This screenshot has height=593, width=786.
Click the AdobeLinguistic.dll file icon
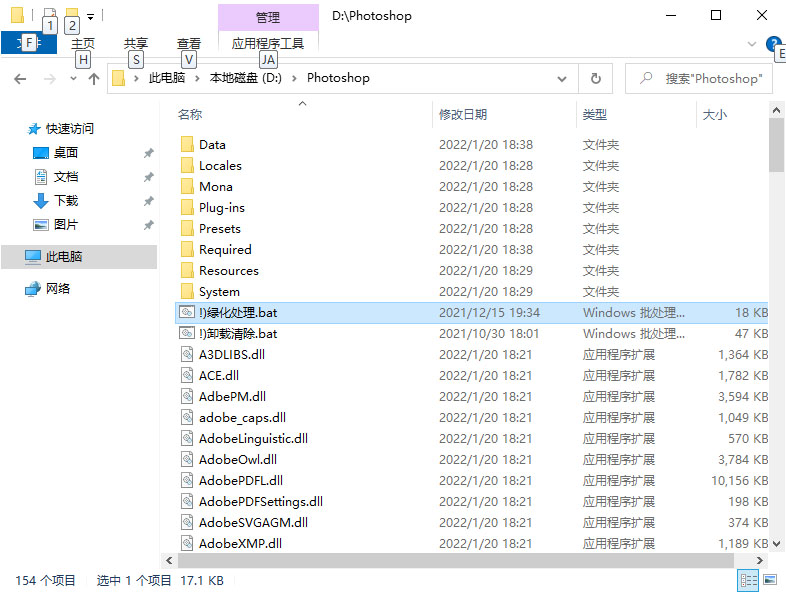[187, 439]
